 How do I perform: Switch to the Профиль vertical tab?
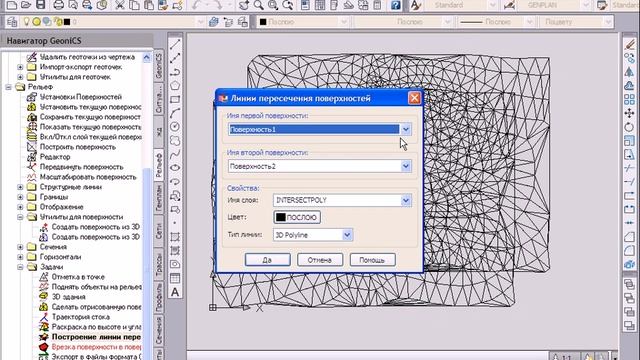click(x=159, y=296)
